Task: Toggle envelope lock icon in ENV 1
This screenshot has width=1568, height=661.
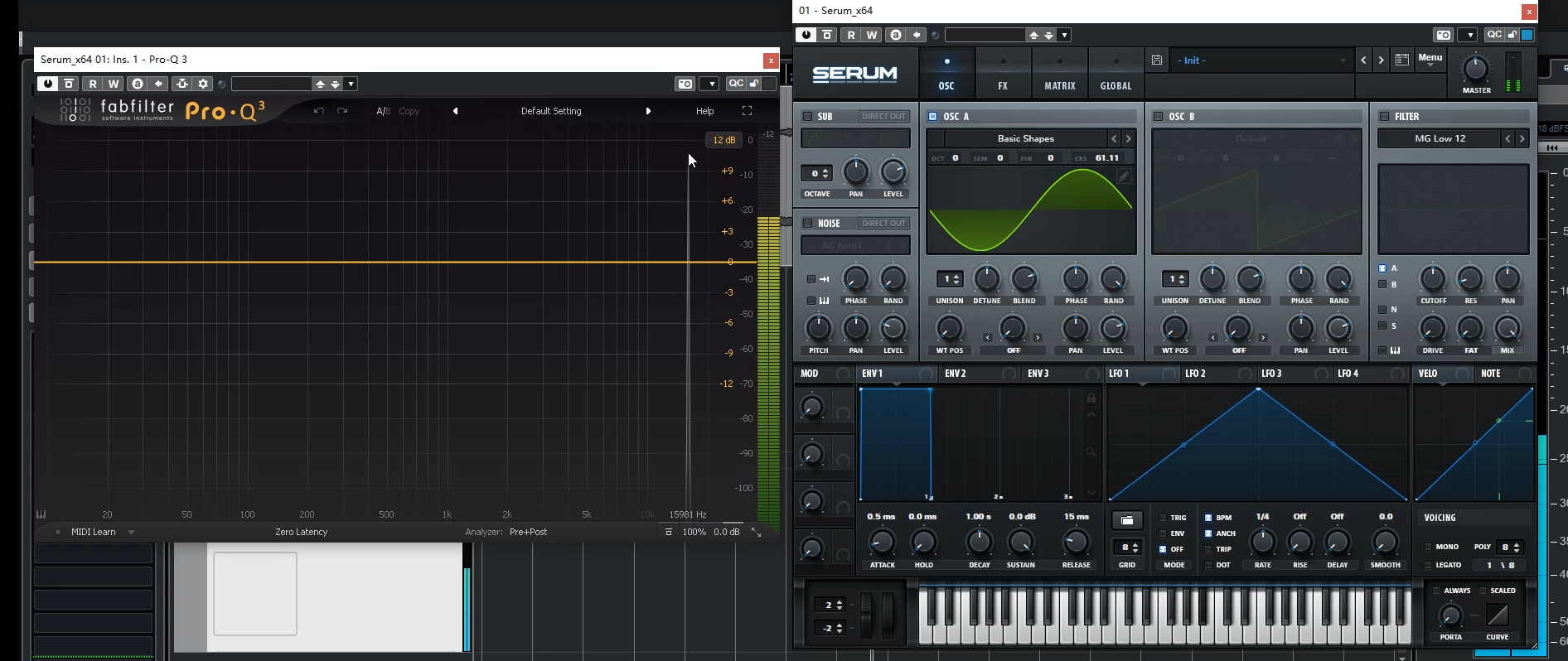Action: [x=1091, y=398]
